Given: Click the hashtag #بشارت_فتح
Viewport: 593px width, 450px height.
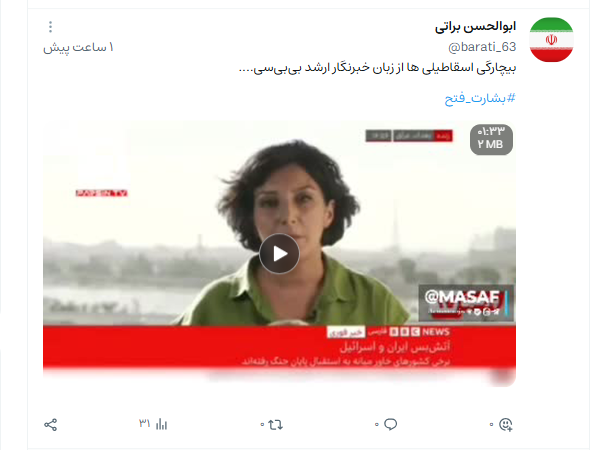Looking at the screenshot, I should [480, 98].
